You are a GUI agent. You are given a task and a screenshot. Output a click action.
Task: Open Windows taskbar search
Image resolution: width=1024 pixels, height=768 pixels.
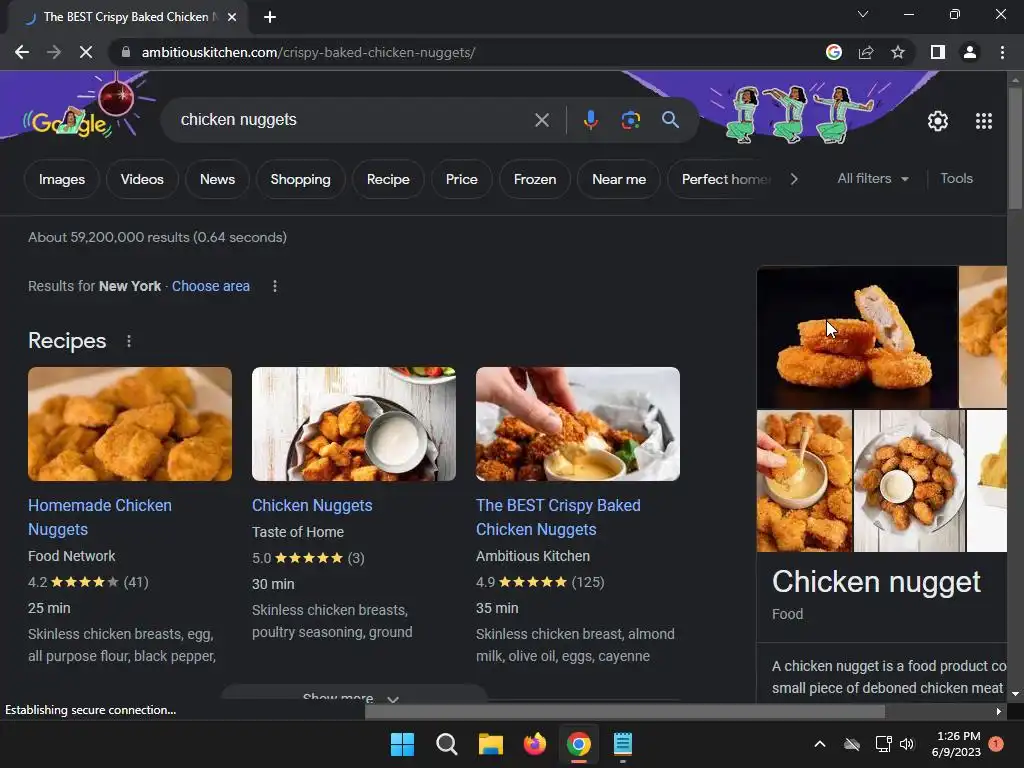[447, 744]
